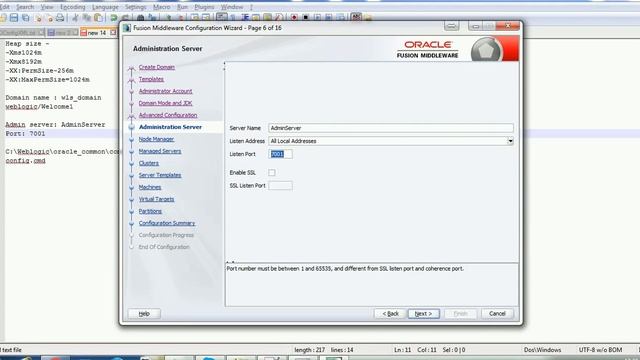The height and width of the screenshot is (360, 640).
Task: Click Replace icon in Notepad++ toolbar
Action: point(152,18)
